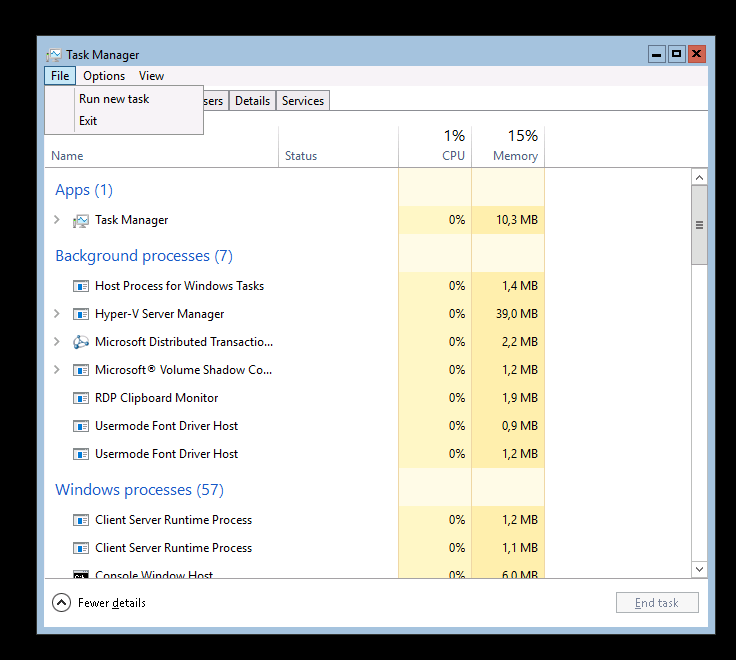Collapse view with Fewer details arrow icon
The height and width of the screenshot is (660, 736).
point(61,603)
